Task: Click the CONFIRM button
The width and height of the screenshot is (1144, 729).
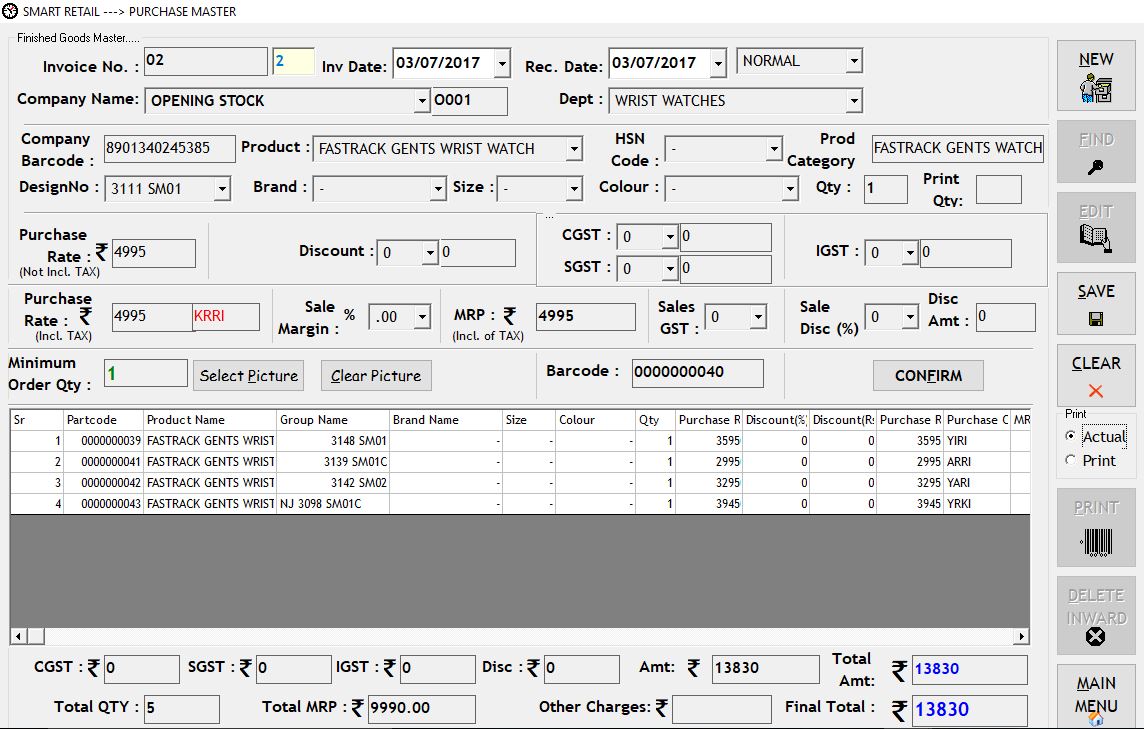Action: pos(928,376)
